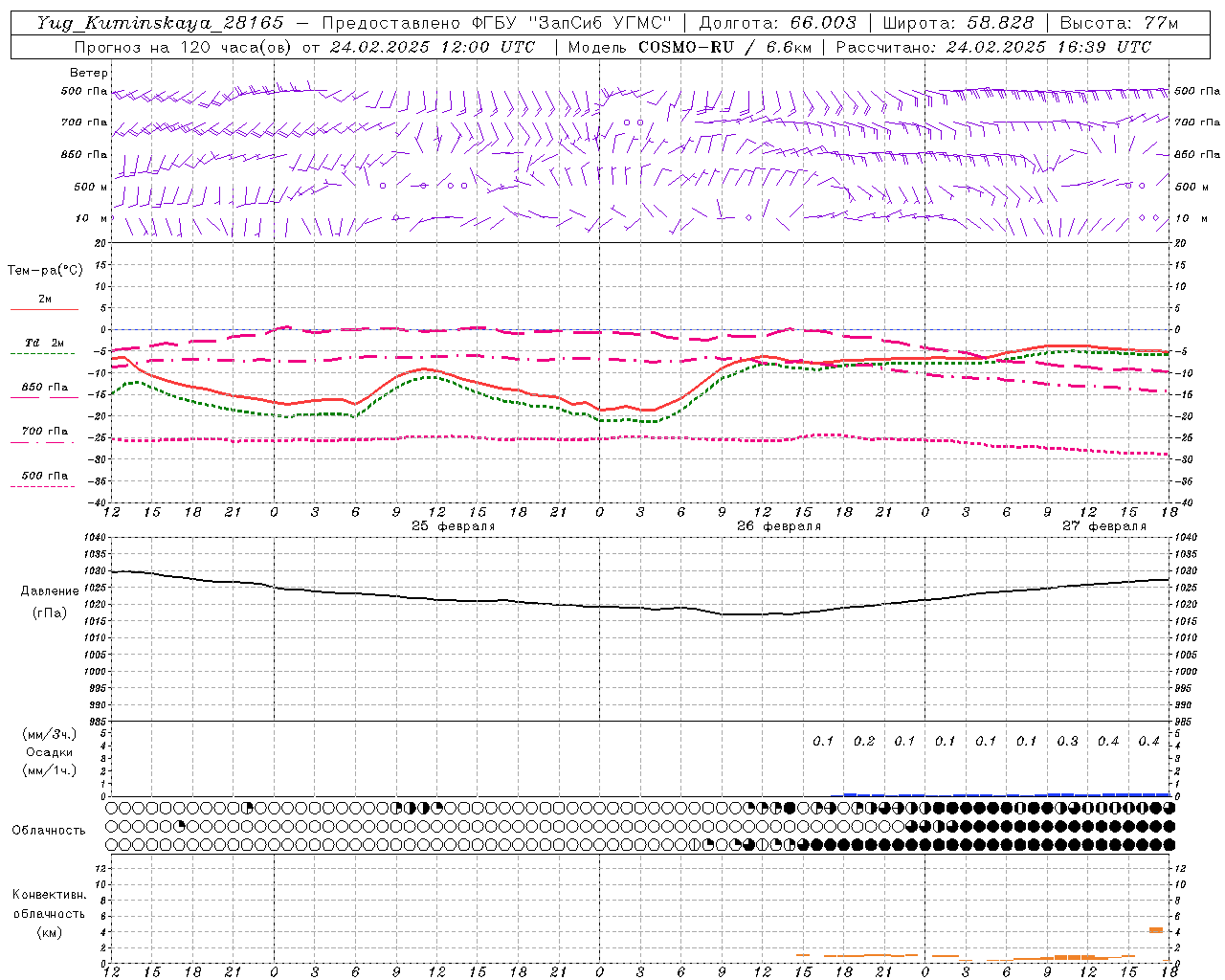1225x980 pixels.
Task: Click the station title Yug_Kuminskaya_28165
Action: [161, 22]
